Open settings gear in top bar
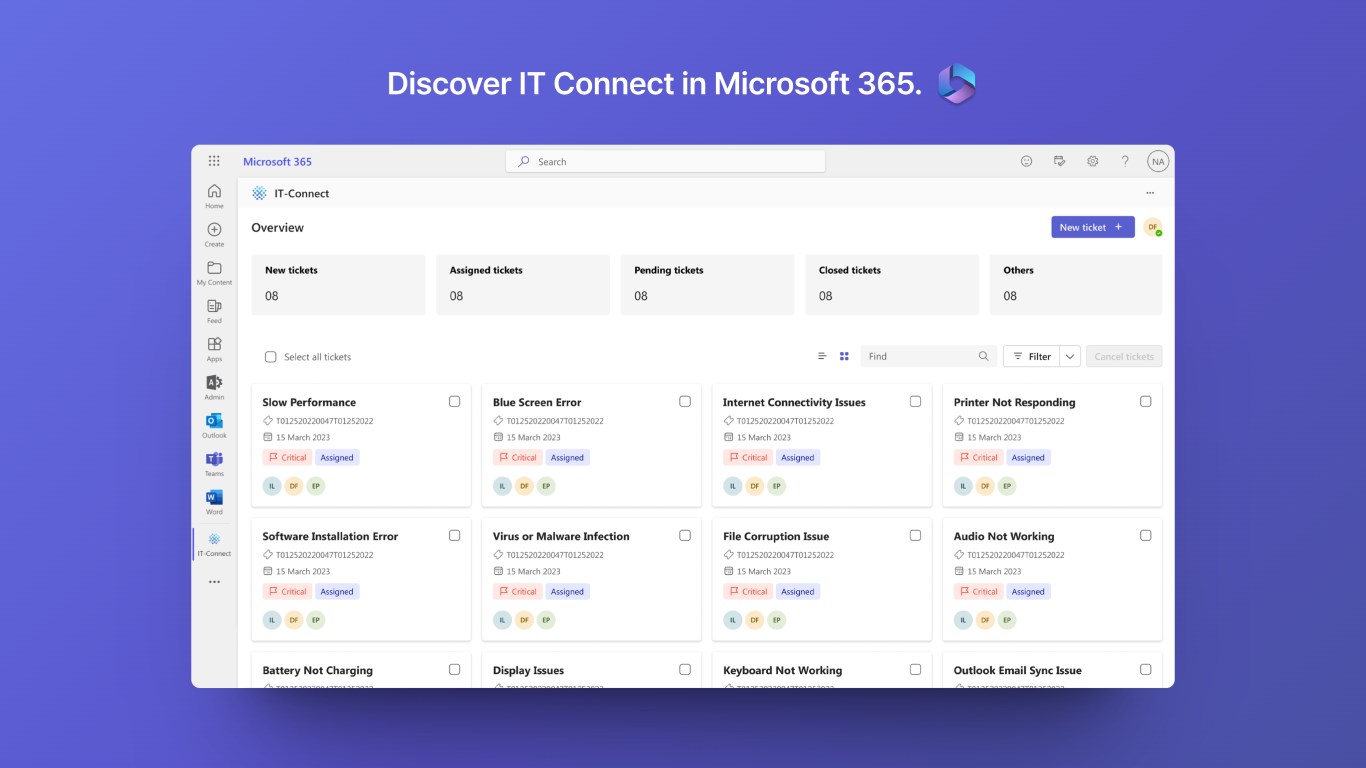1366x768 pixels. click(1092, 161)
